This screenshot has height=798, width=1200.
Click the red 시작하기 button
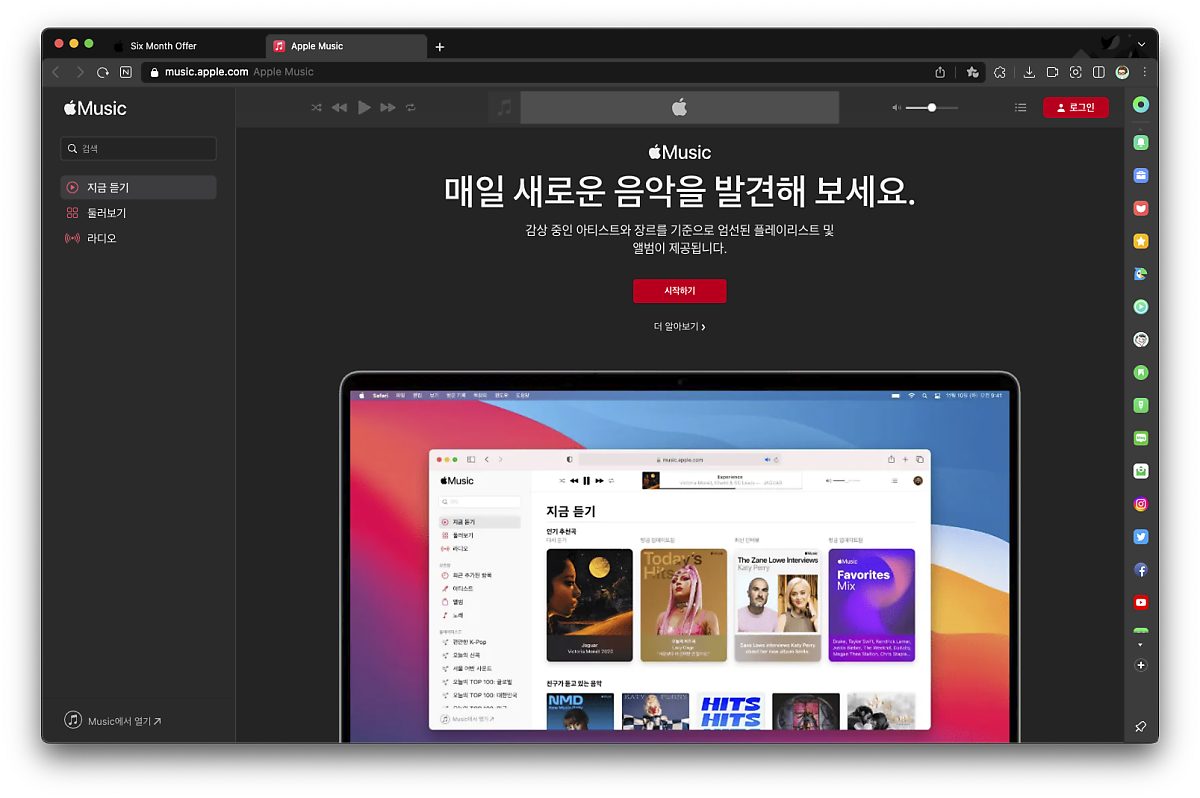[x=680, y=291]
